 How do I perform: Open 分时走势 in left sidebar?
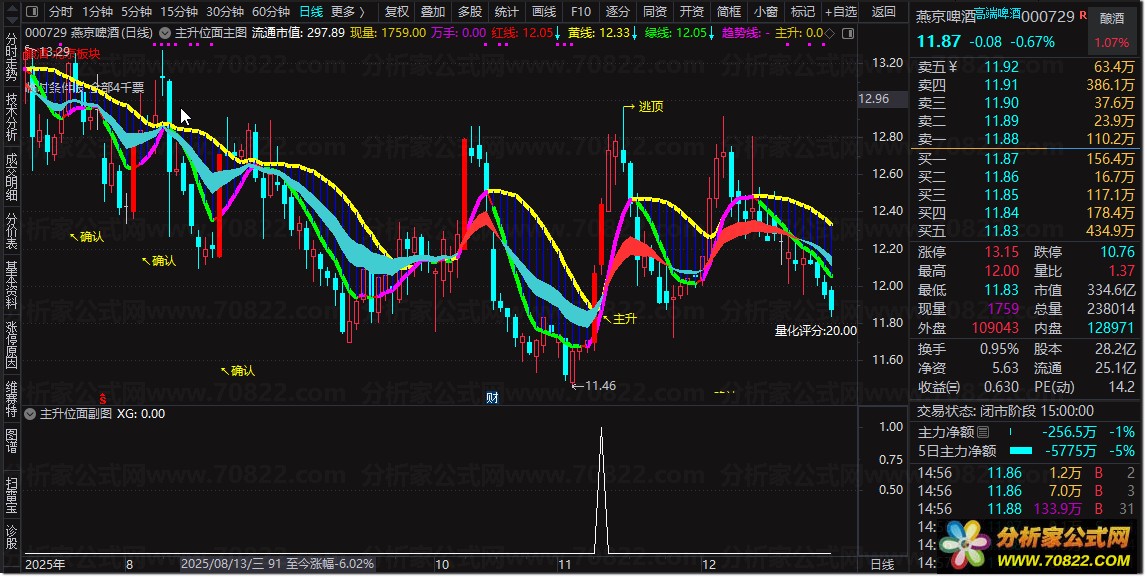pyautogui.click(x=12, y=56)
